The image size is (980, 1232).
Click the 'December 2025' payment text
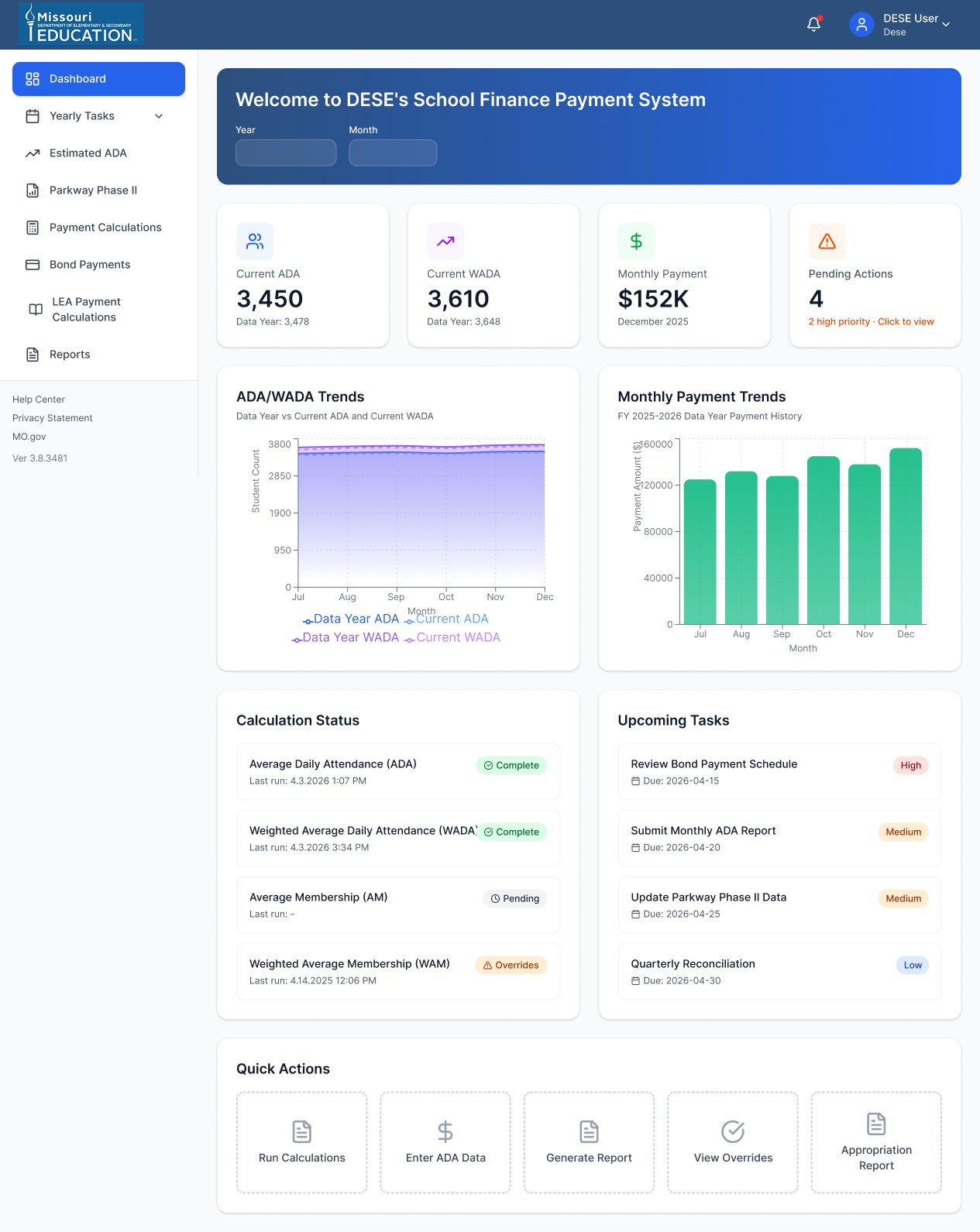(653, 322)
